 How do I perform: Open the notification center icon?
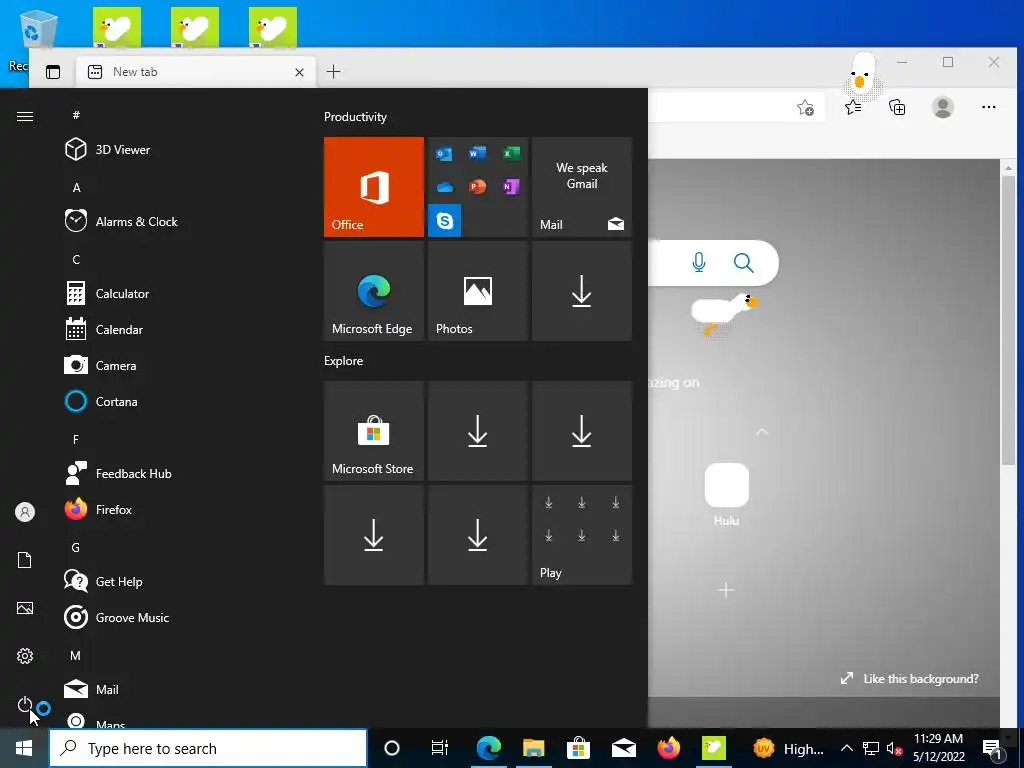click(993, 748)
